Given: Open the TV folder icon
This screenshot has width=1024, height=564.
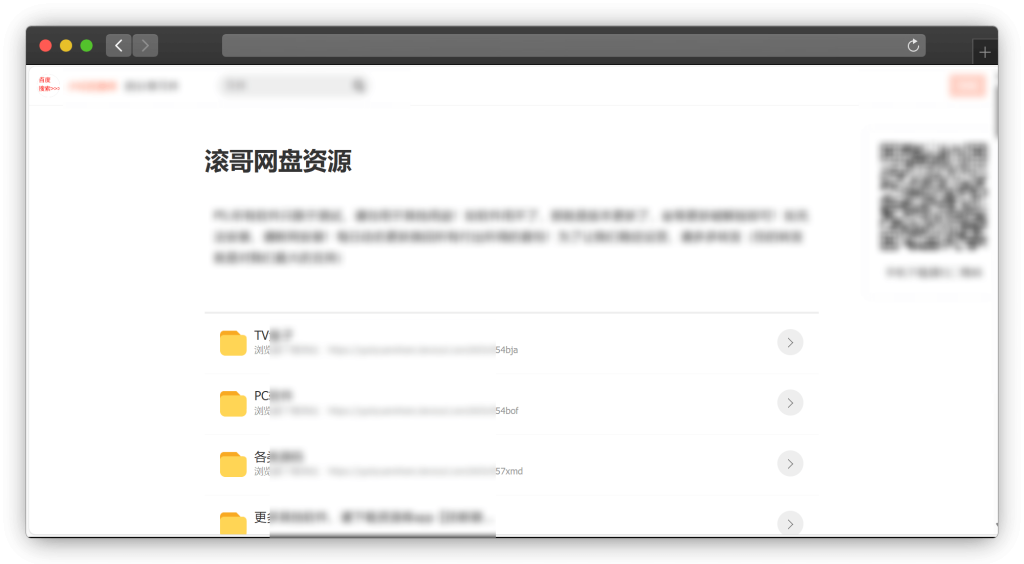Looking at the screenshot, I should click(x=233, y=343).
